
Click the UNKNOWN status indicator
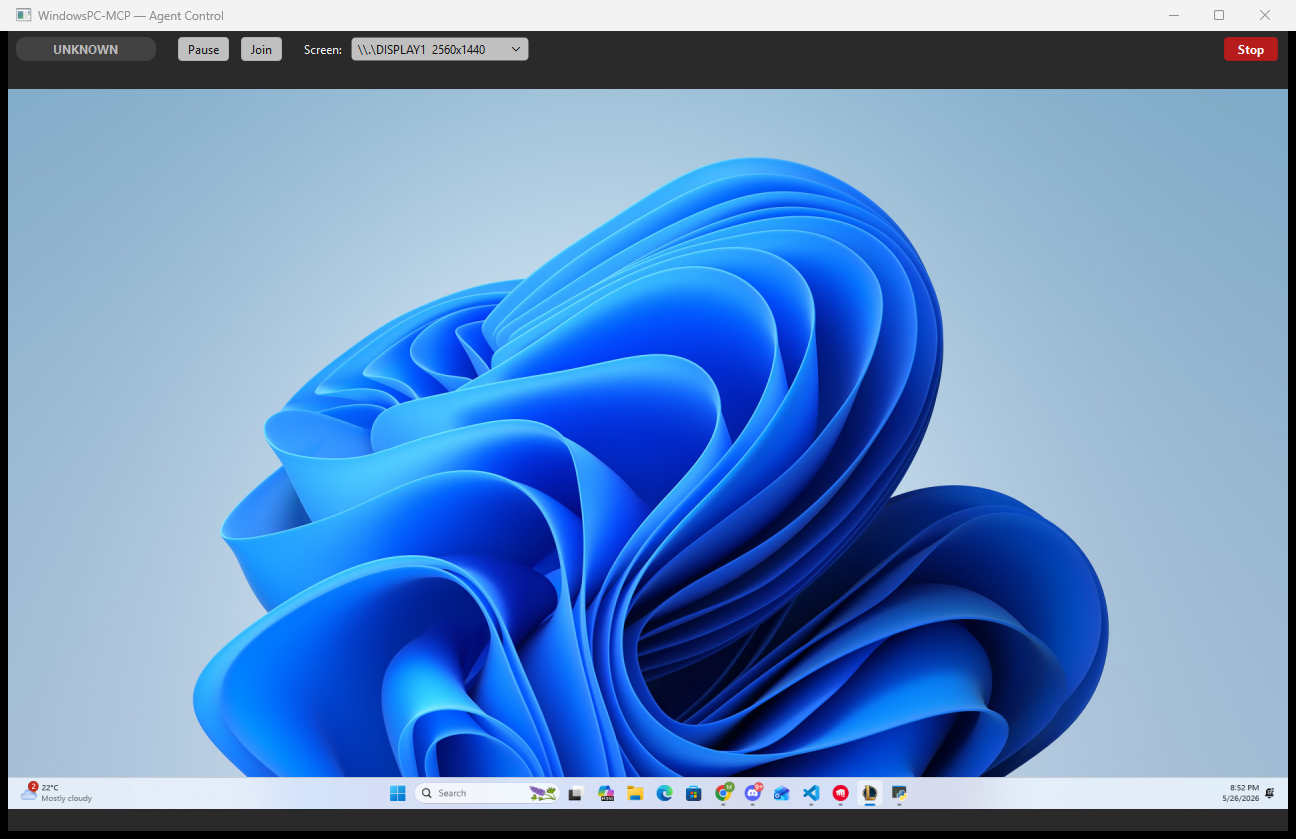coord(86,49)
